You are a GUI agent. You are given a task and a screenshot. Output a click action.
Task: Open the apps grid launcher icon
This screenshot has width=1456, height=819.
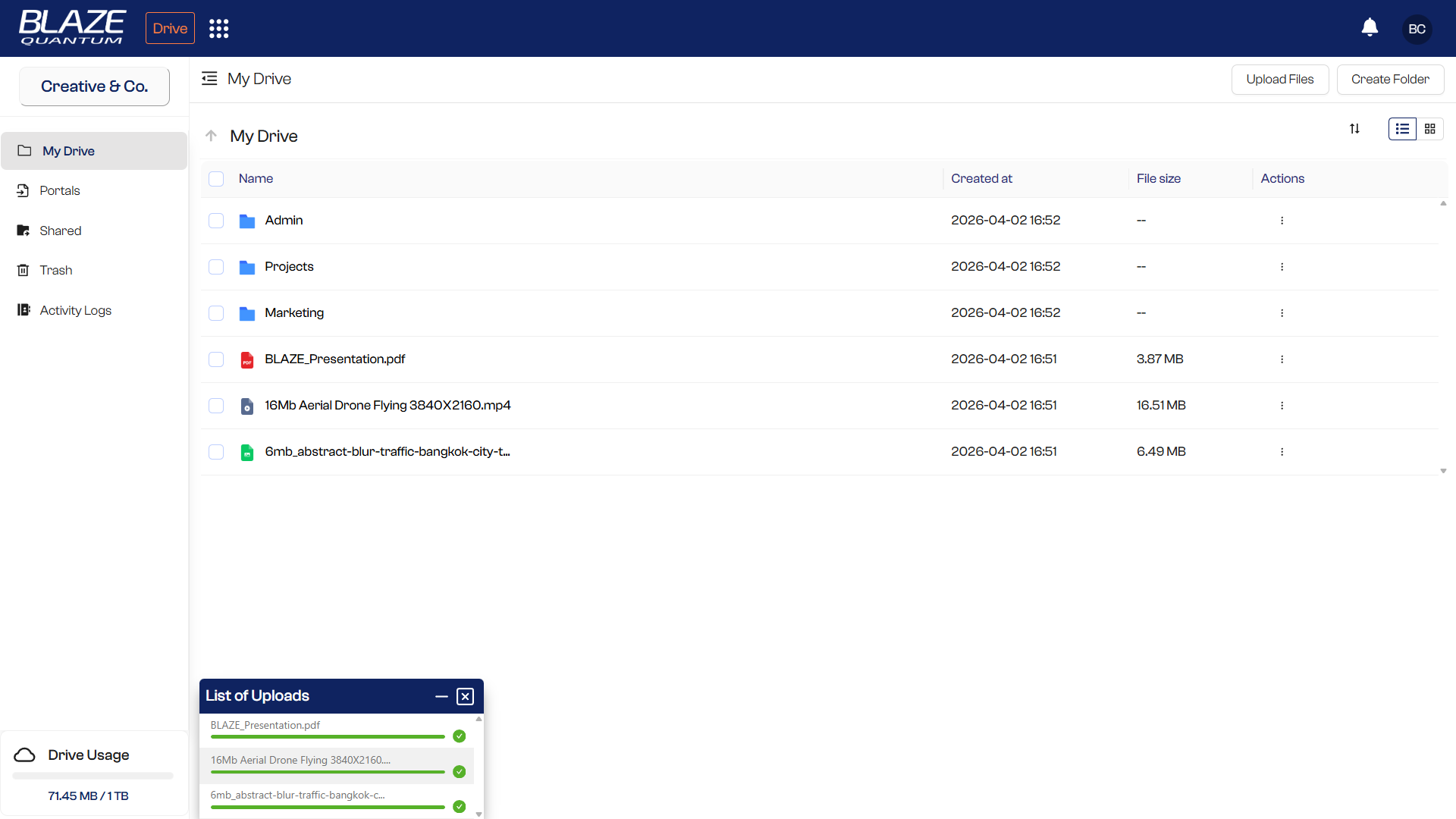coord(218,29)
